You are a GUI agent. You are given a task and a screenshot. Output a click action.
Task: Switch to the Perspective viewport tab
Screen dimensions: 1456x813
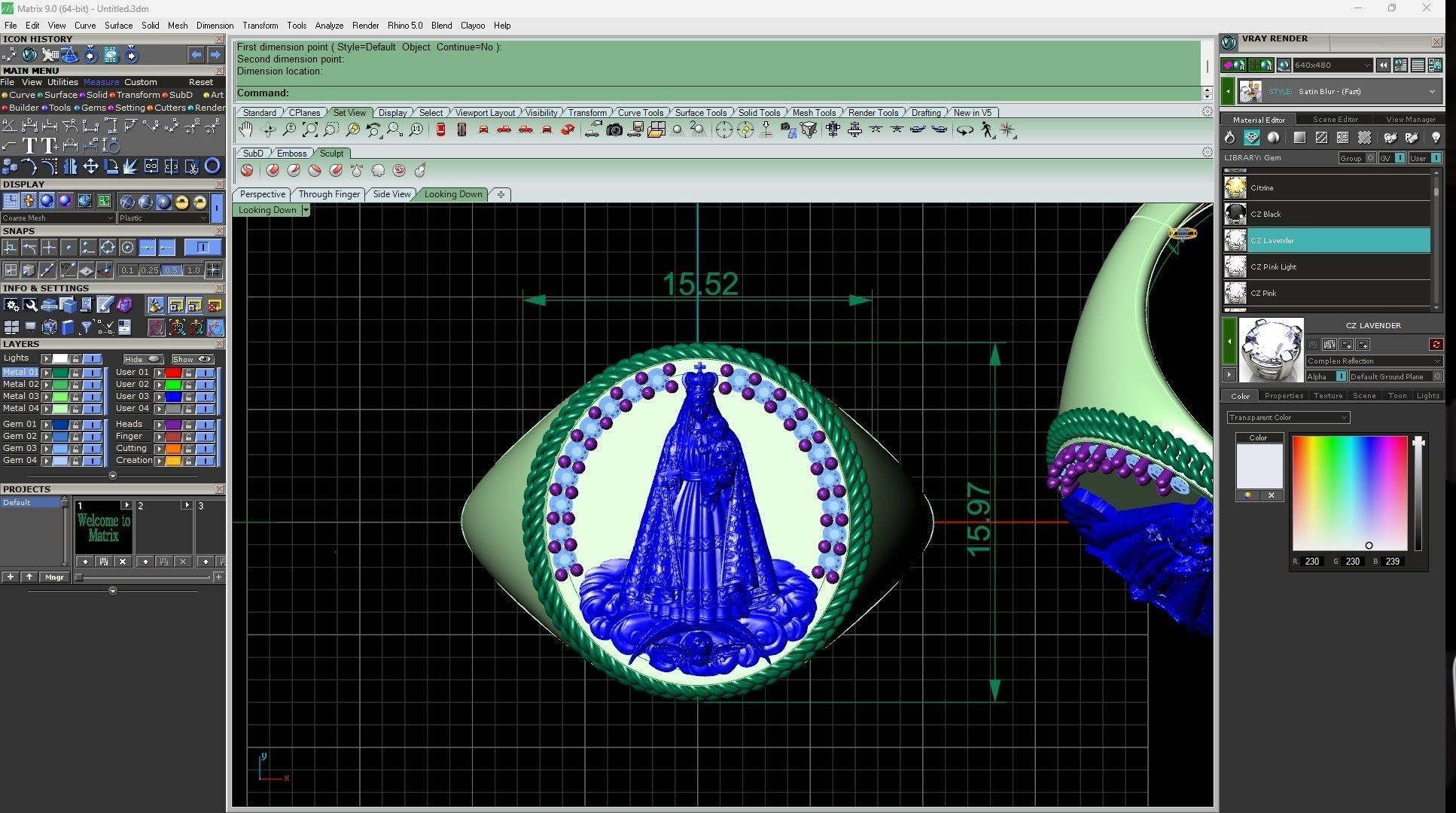pos(262,194)
